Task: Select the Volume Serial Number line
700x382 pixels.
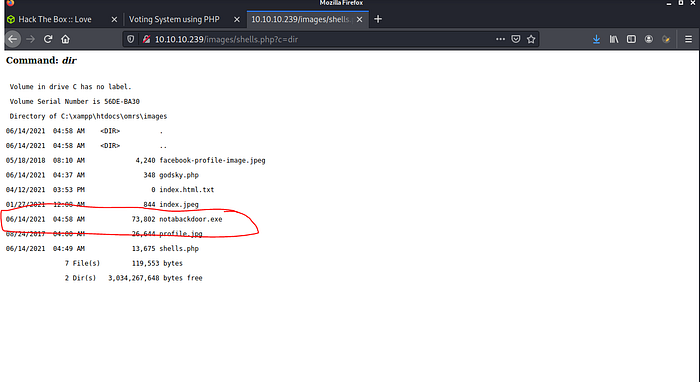Action: pos(75,101)
